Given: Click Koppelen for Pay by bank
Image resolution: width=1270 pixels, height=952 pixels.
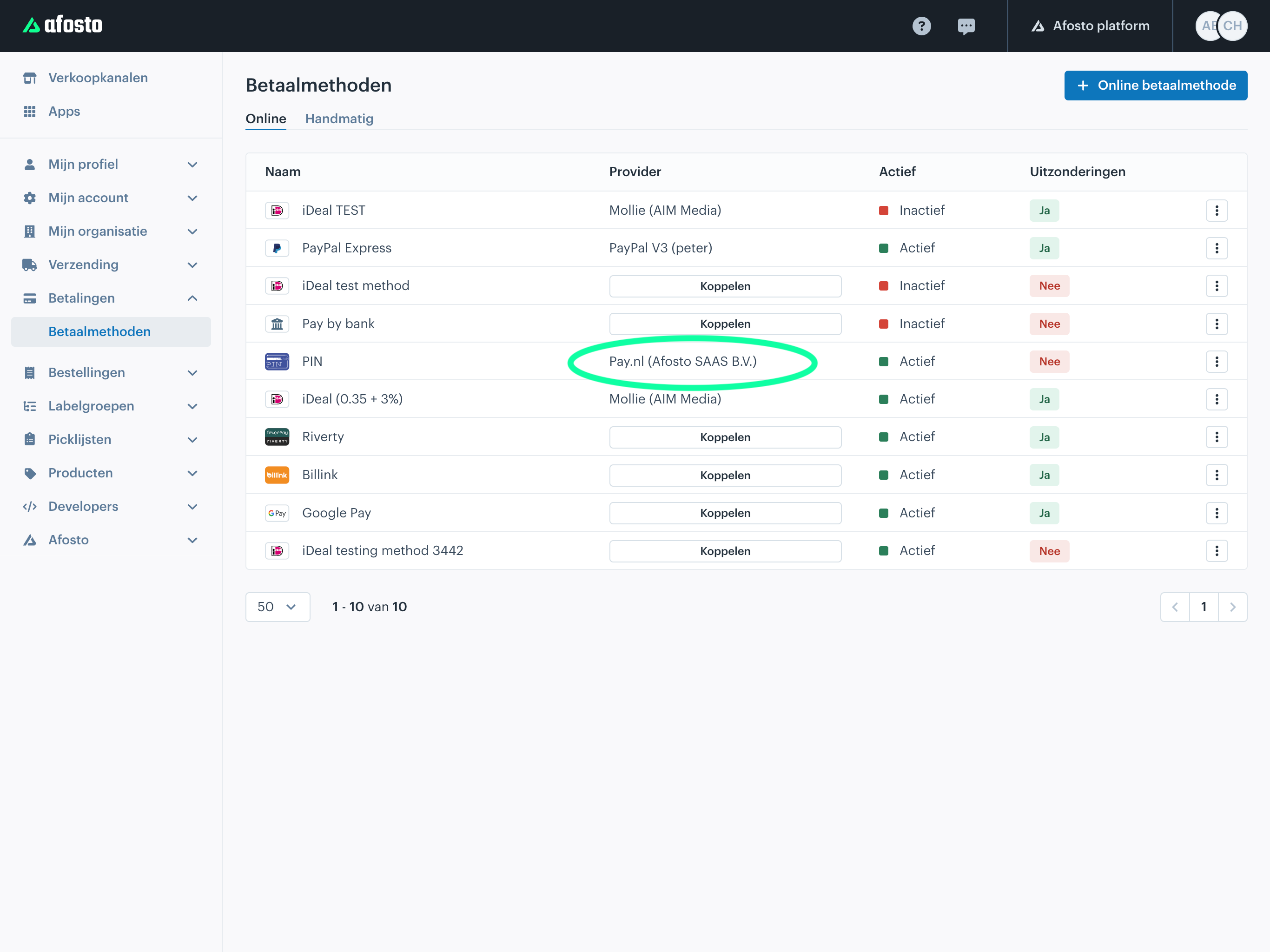Looking at the screenshot, I should coord(725,324).
